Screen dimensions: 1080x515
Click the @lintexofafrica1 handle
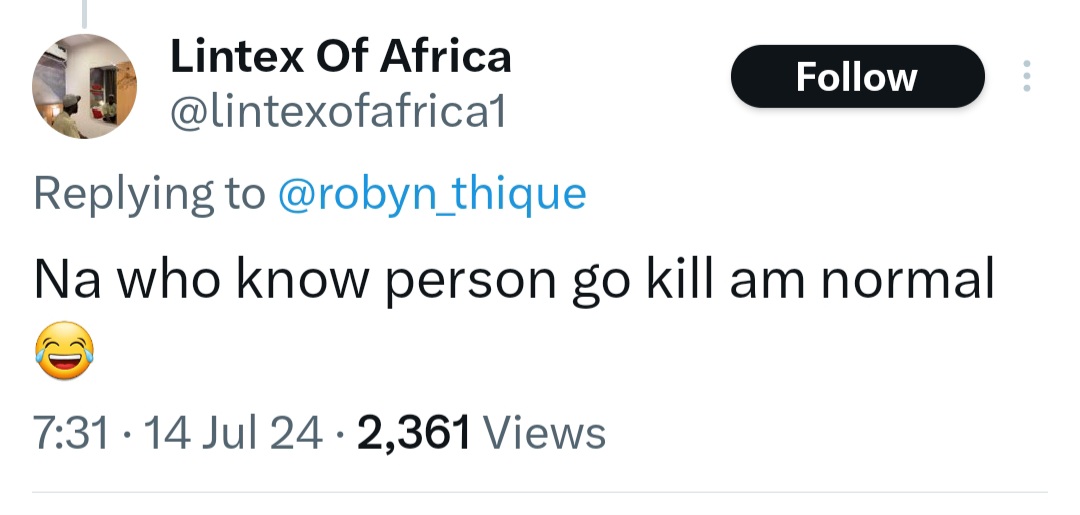coord(339,111)
